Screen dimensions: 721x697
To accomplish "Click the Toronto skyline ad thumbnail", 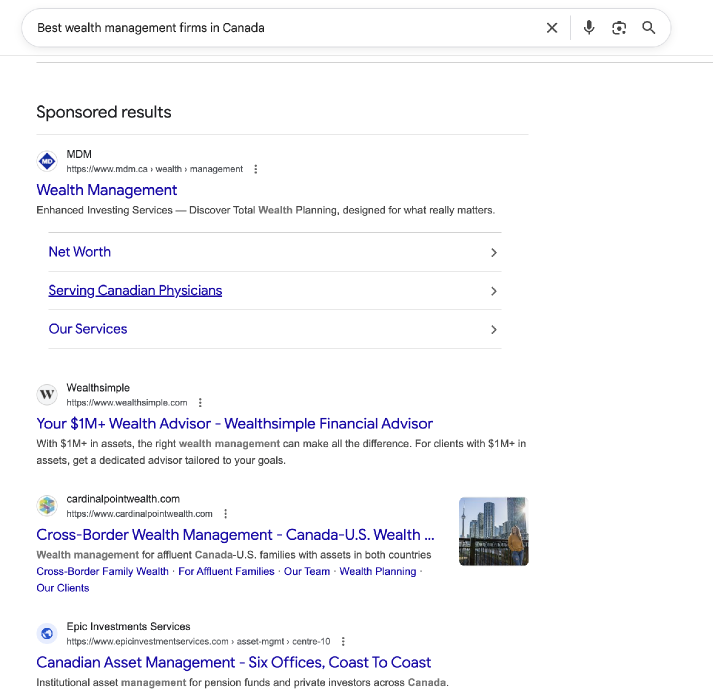I will point(493,531).
